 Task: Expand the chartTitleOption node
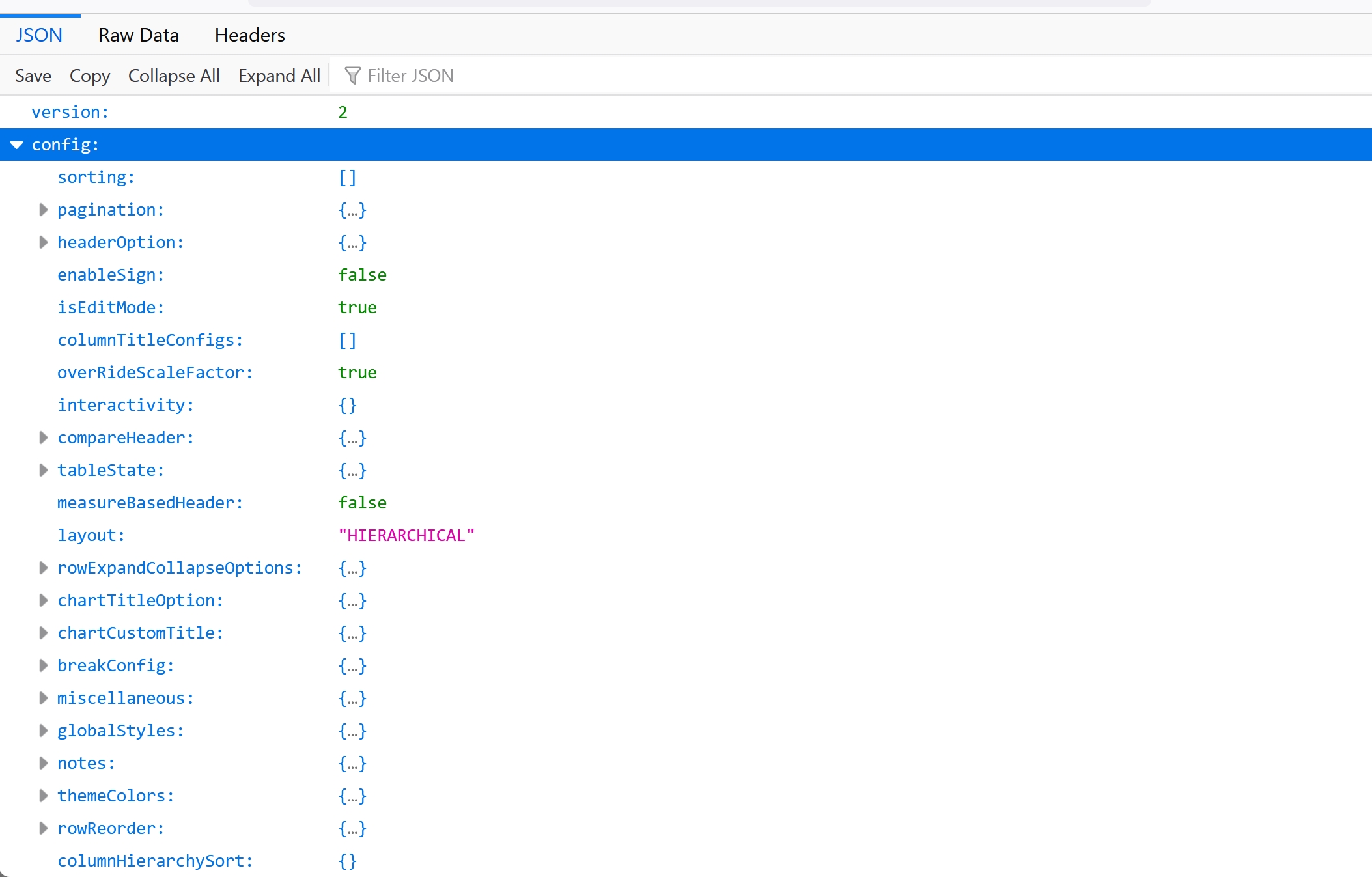pos(43,600)
